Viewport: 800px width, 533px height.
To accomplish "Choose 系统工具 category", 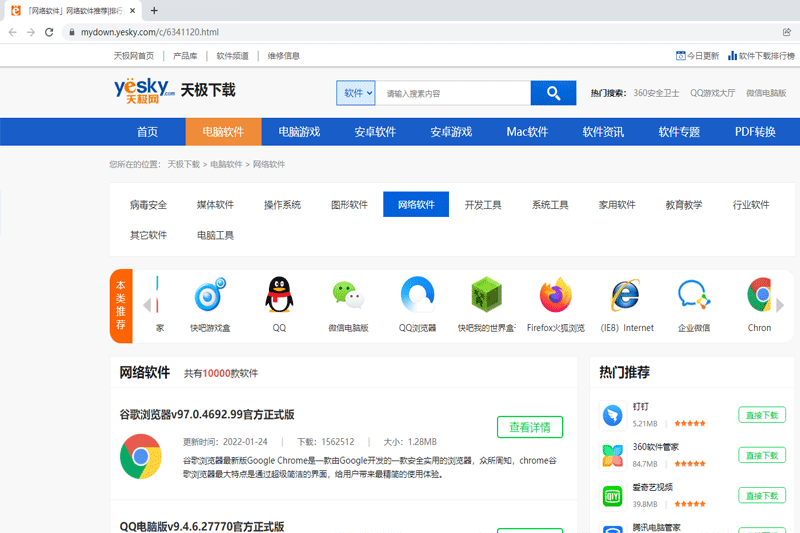I will (550, 205).
